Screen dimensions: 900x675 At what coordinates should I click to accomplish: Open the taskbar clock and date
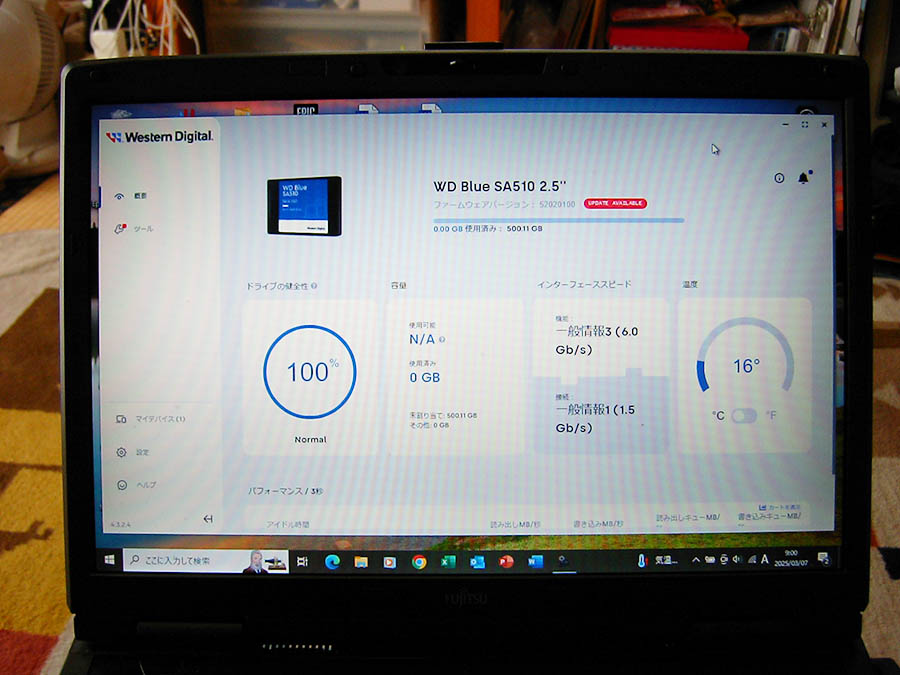(791, 558)
